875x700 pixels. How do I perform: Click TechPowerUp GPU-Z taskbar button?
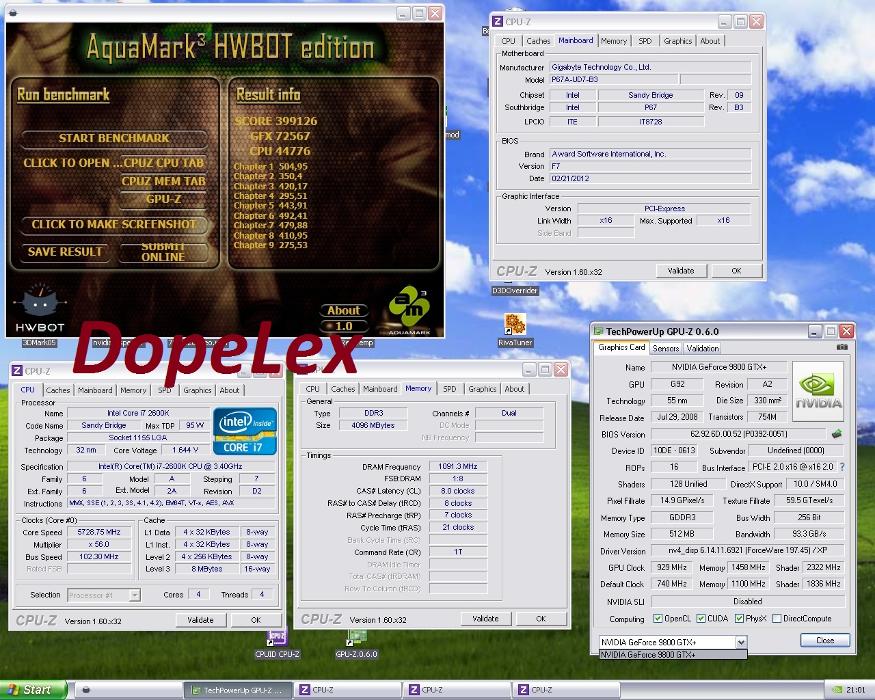[x=238, y=690]
